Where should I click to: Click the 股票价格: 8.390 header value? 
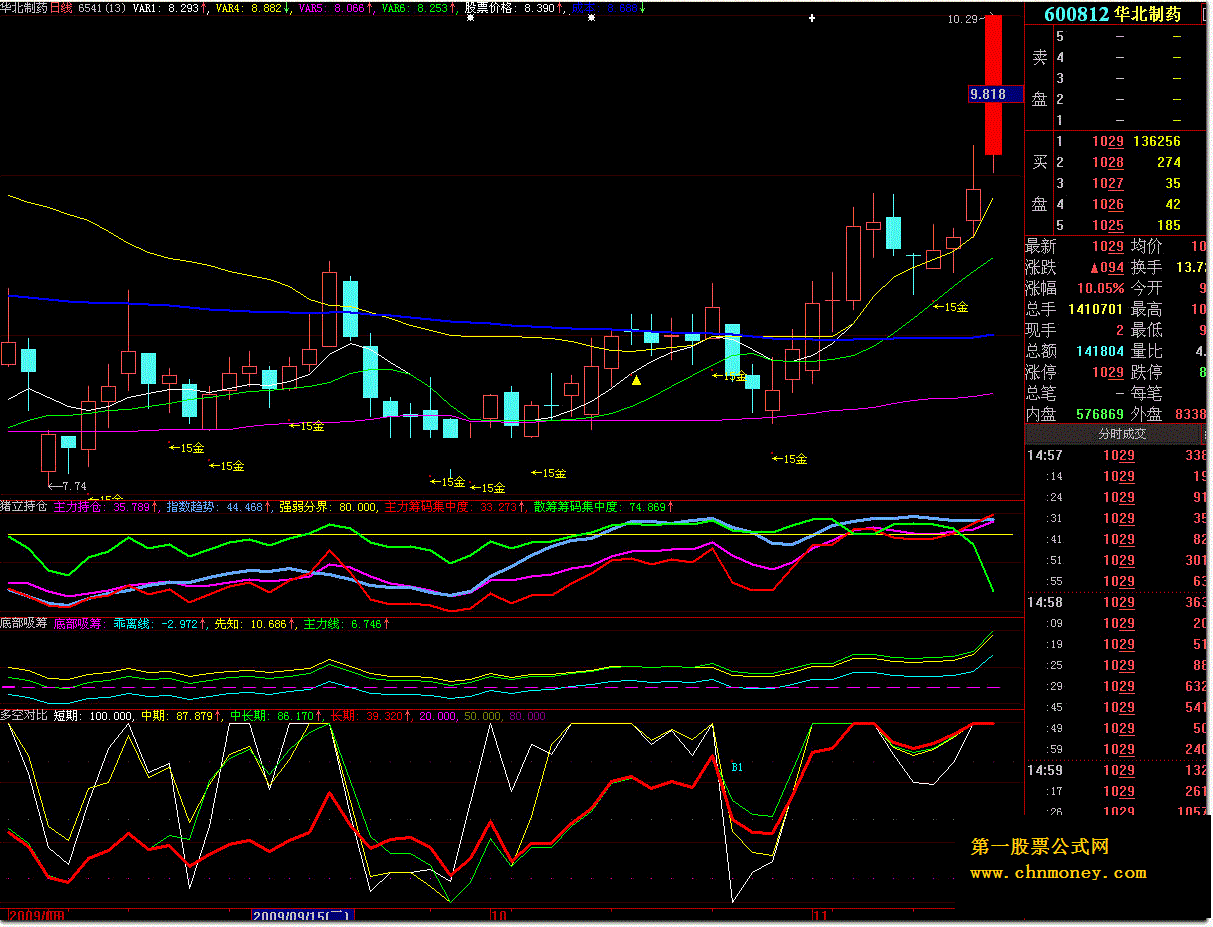(x=513, y=7)
